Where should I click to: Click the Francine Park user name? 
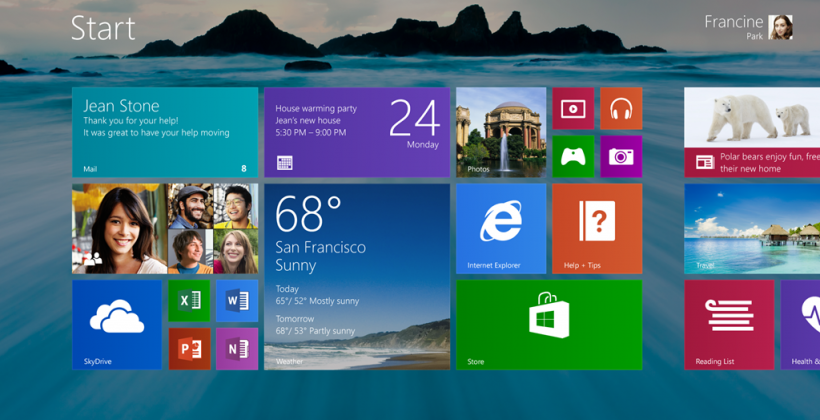[734, 27]
